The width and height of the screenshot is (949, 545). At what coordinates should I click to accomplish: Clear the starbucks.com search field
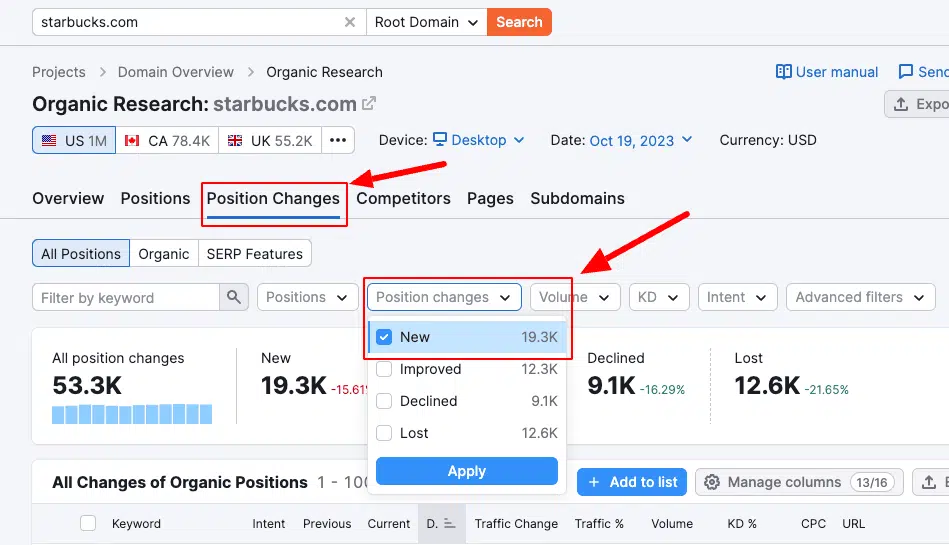pyautogui.click(x=349, y=22)
